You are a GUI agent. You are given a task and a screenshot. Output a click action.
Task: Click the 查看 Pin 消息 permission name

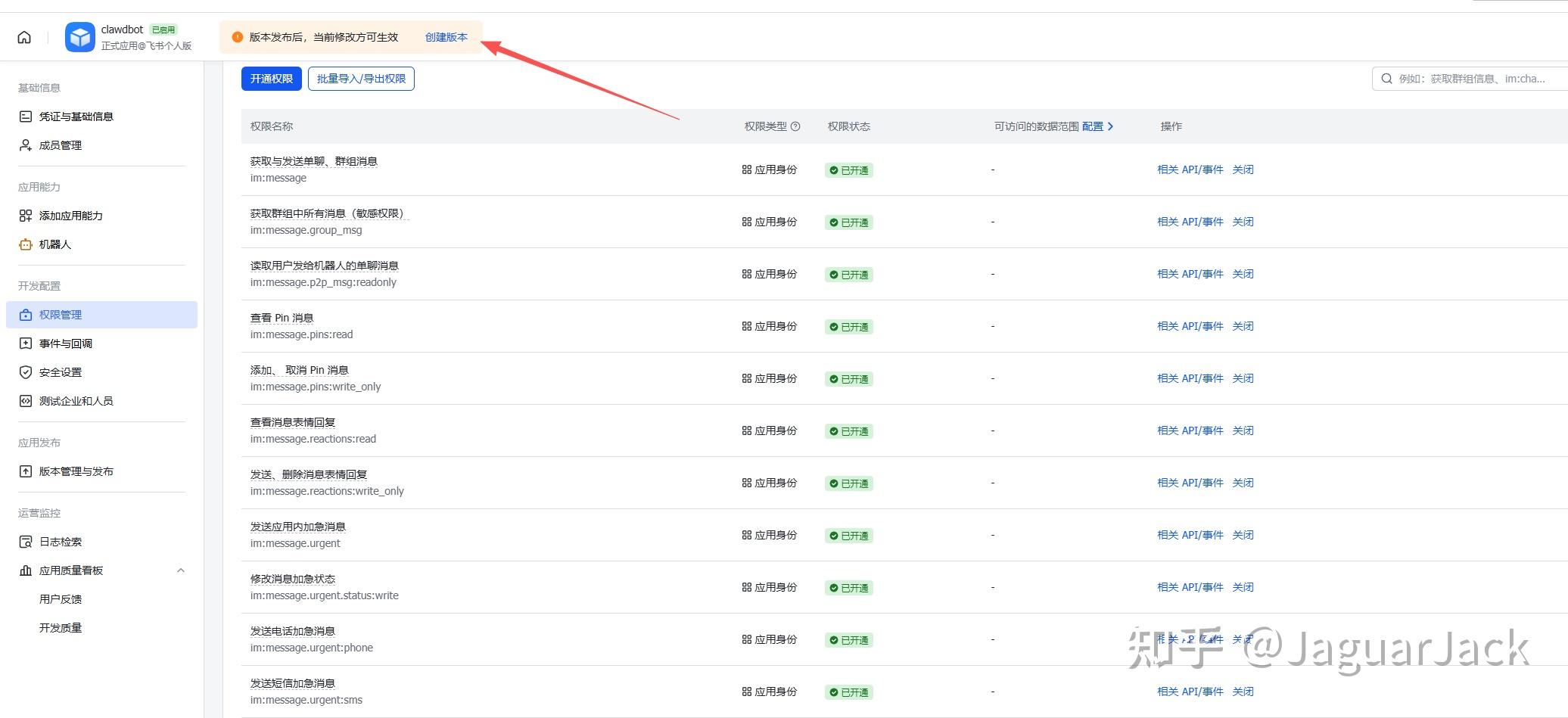[x=282, y=318]
